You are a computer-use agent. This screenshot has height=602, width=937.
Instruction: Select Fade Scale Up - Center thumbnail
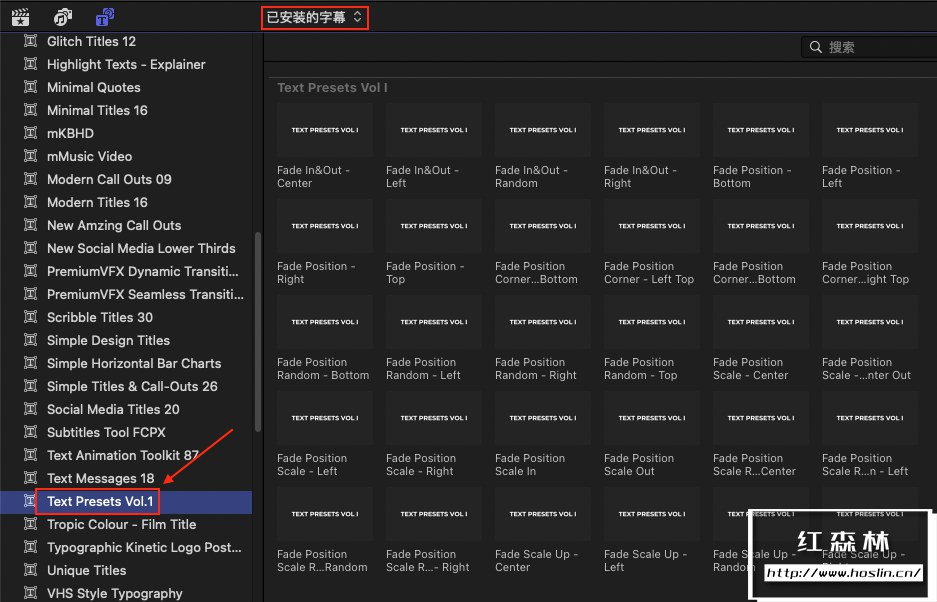coord(543,514)
